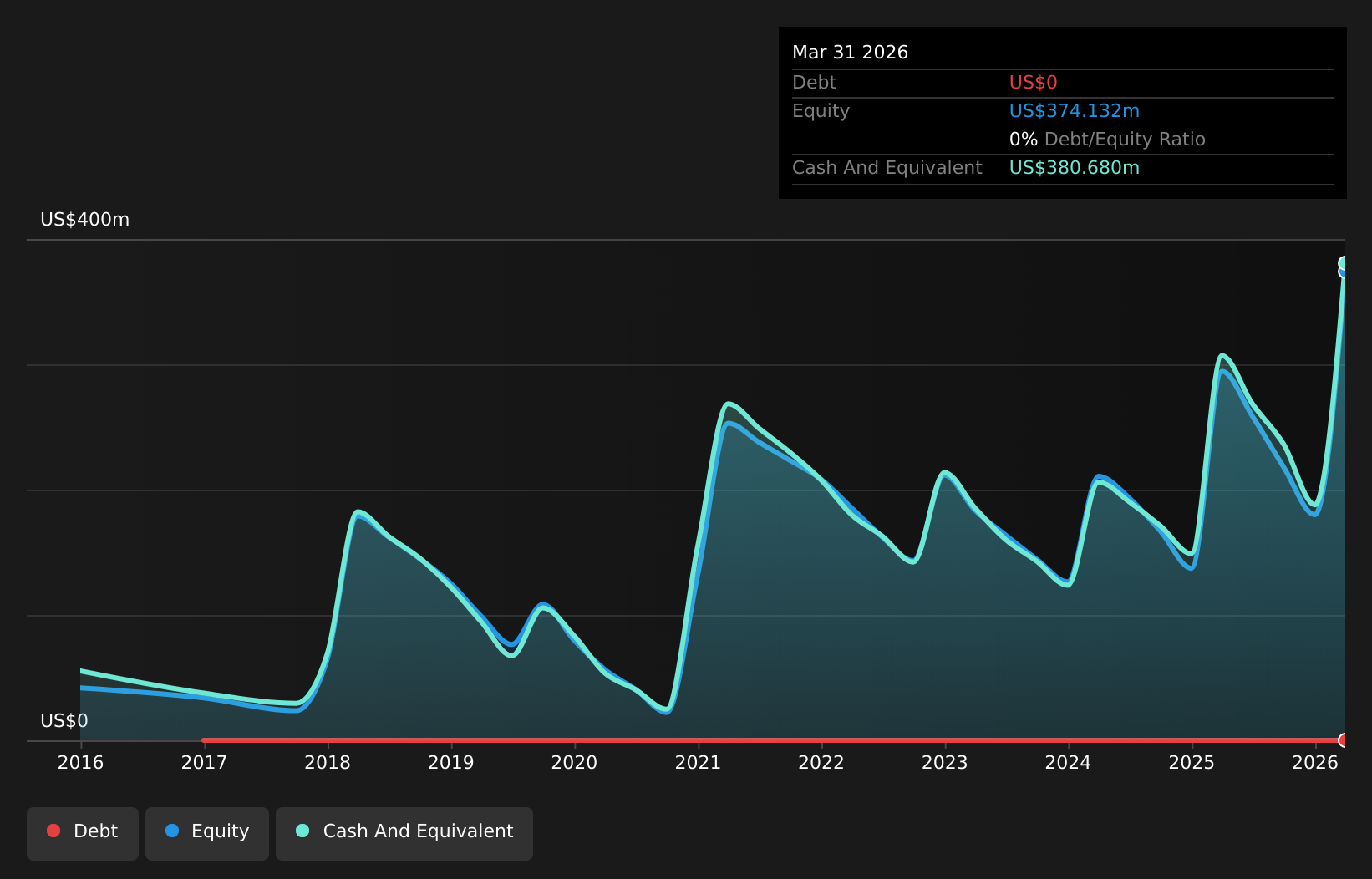Toggle the Debt legend button
The height and width of the screenshot is (879, 1372).
click(83, 833)
